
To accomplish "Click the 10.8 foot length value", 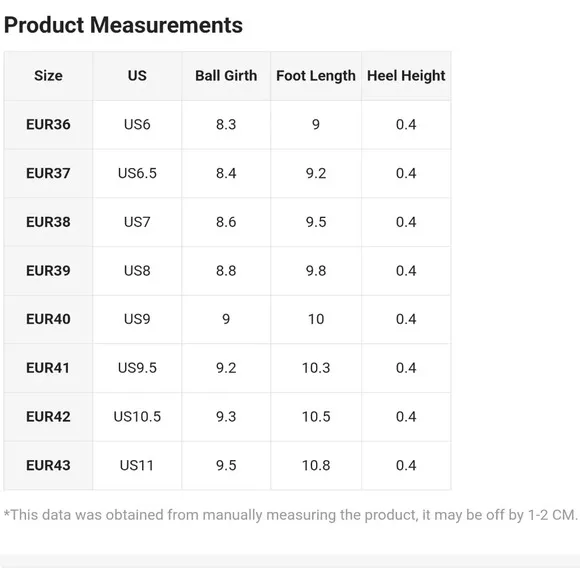I will point(316,465).
